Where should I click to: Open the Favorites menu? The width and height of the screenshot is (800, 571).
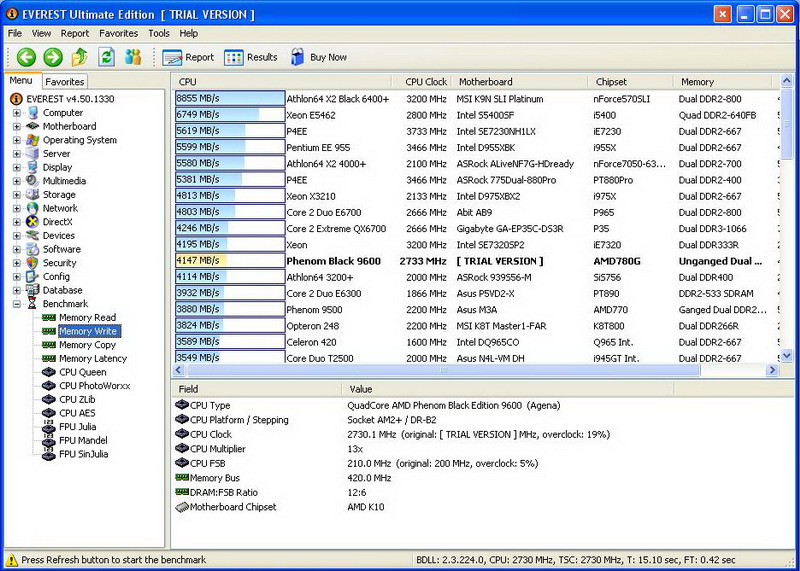(x=118, y=33)
